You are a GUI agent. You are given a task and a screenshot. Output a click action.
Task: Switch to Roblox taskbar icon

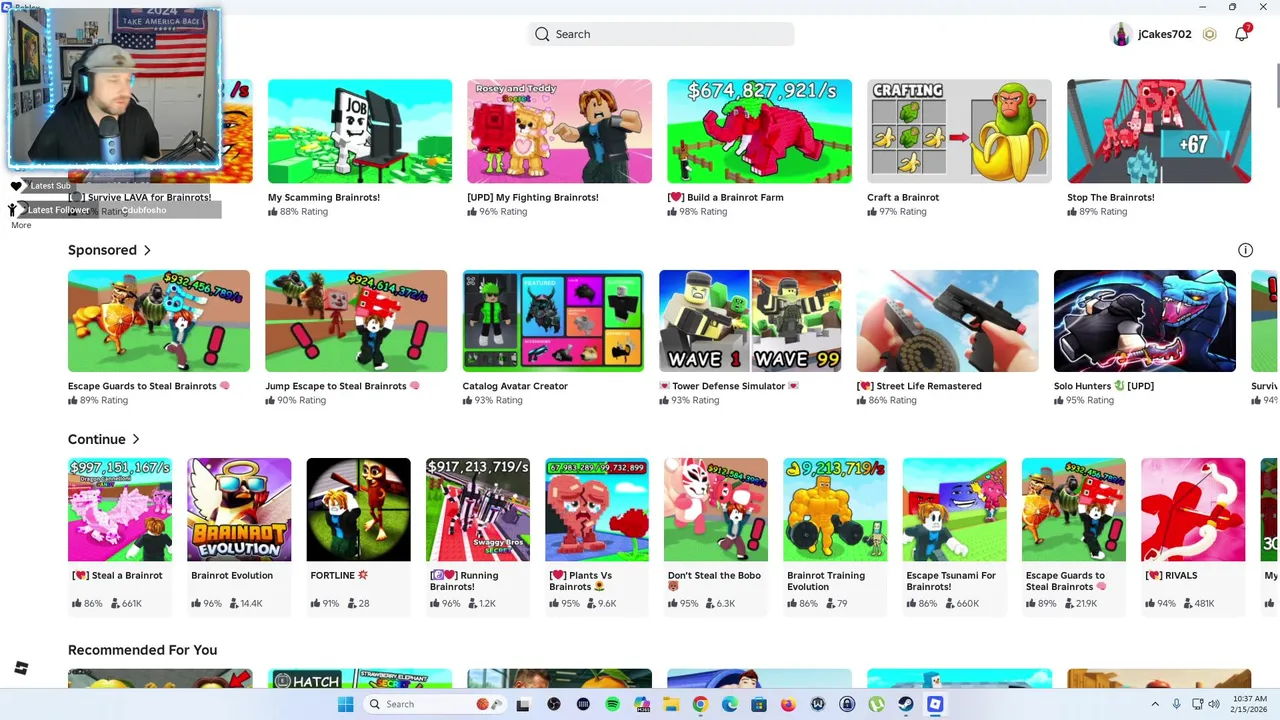coord(935,704)
